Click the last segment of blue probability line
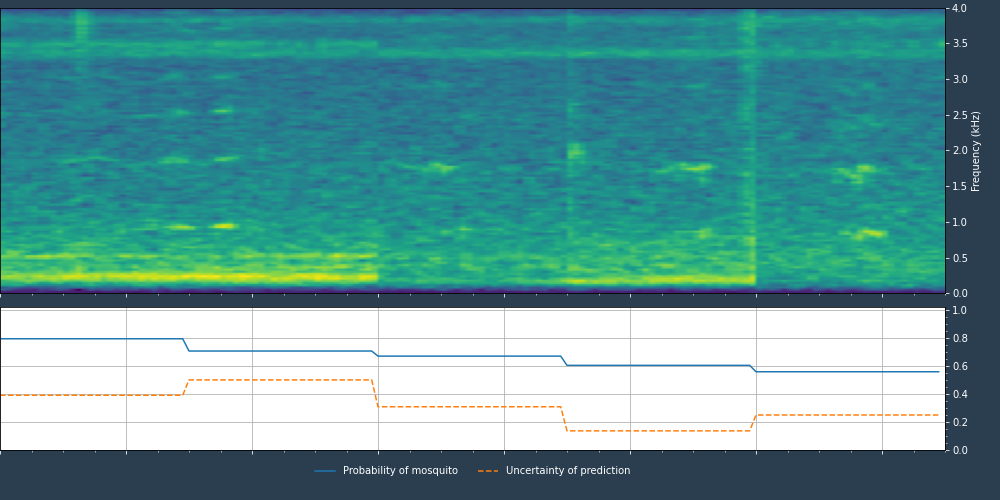This screenshot has width=1000, height=500. [x=848, y=372]
